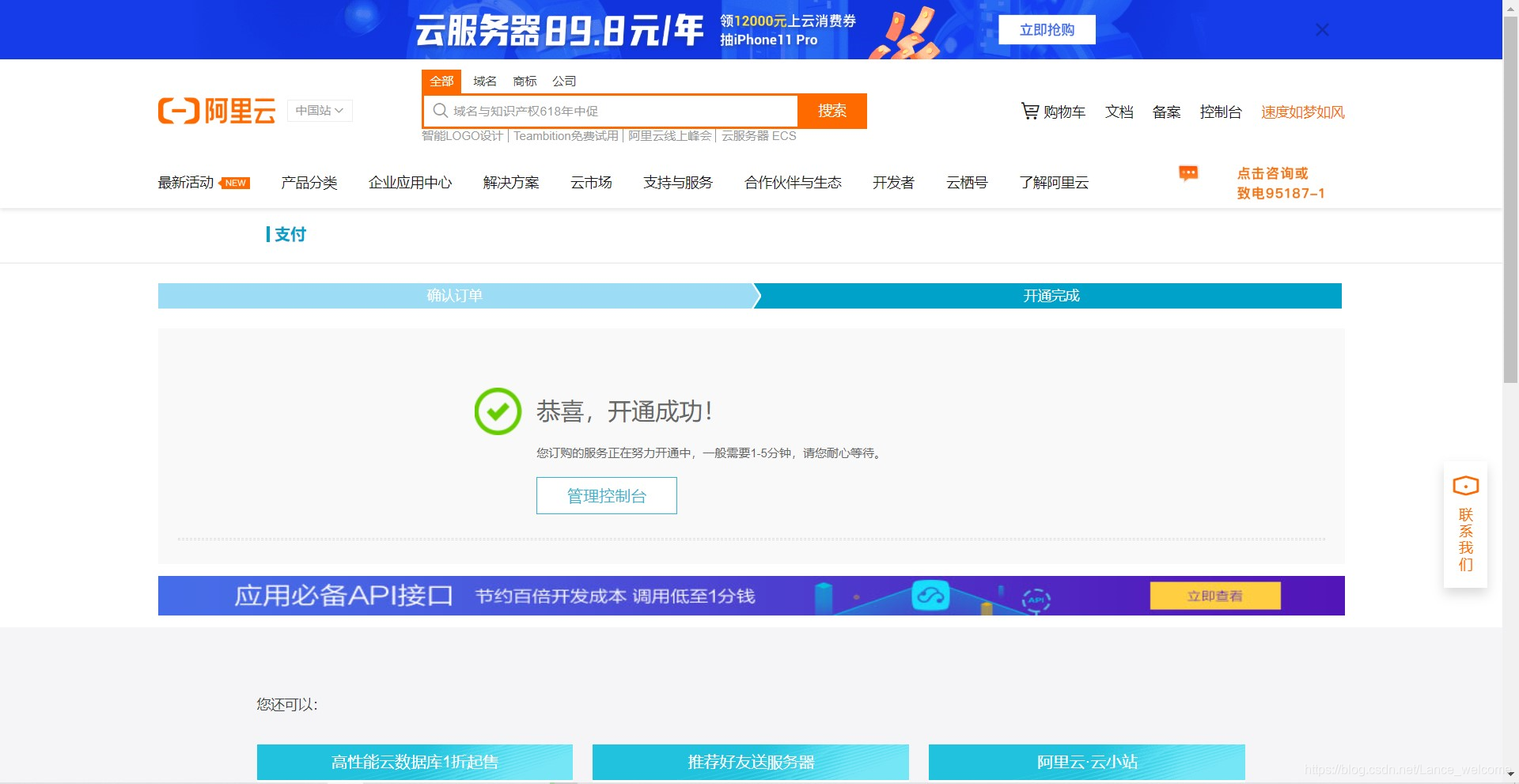Close the top promotional banner
This screenshot has height=784, width=1519.
click(1322, 30)
